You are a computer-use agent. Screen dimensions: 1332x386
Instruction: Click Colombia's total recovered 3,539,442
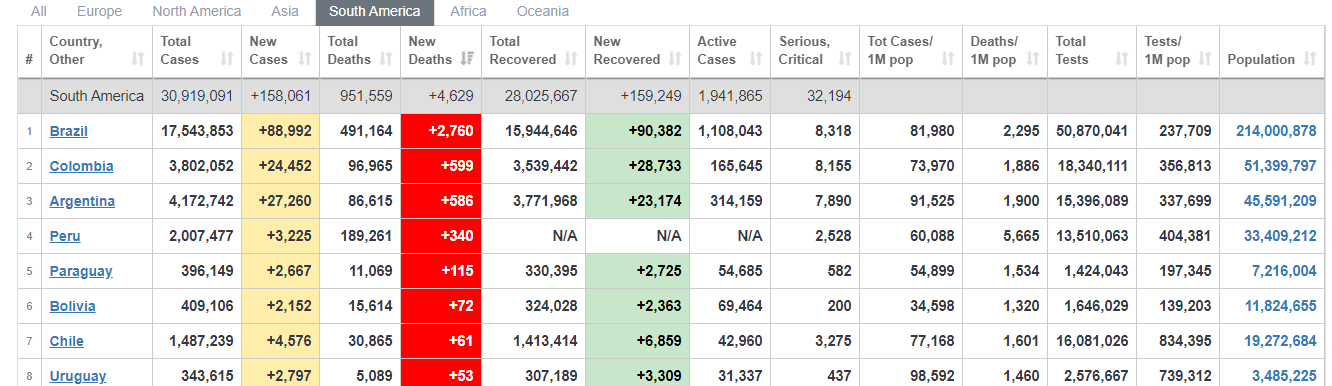pyautogui.click(x=544, y=166)
